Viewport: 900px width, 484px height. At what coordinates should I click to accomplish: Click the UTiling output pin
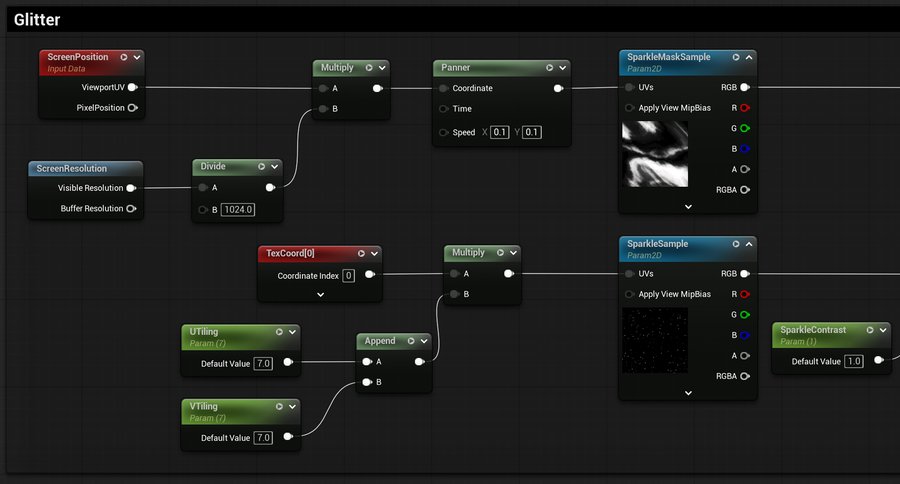pyautogui.click(x=288, y=362)
